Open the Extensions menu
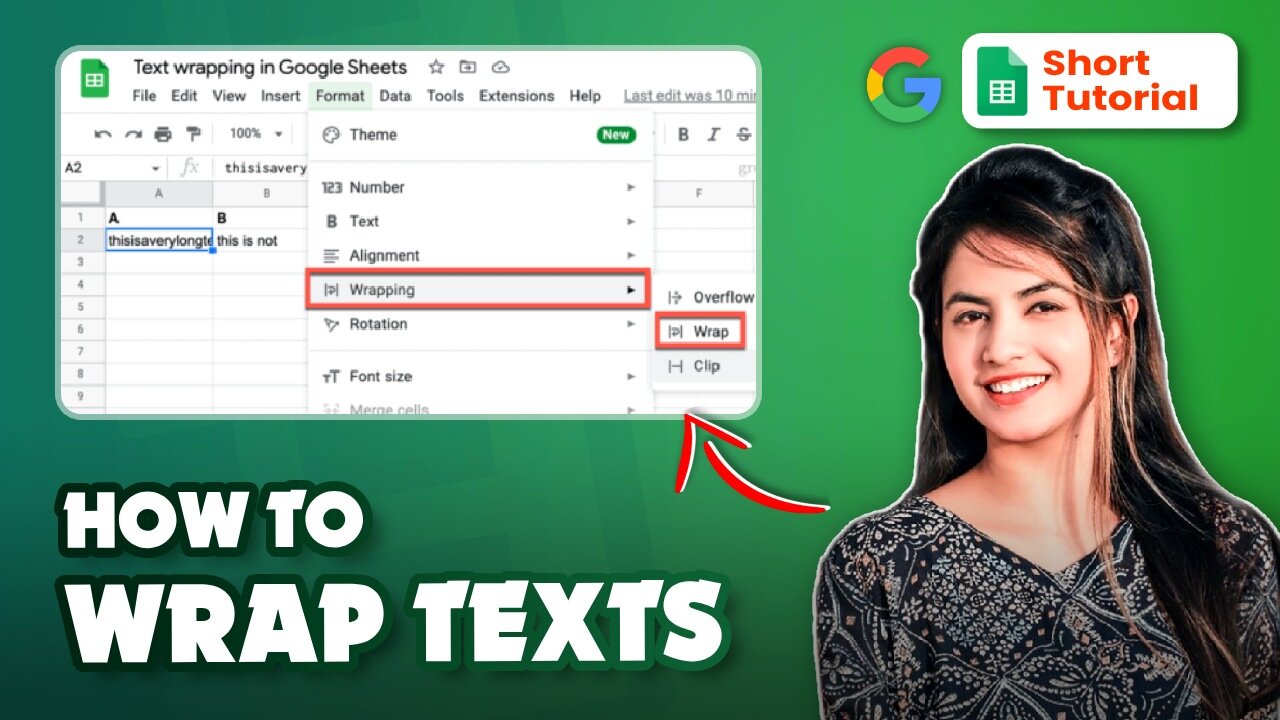Image resolution: width=1280 pixels, height=720 pixels. click(x=516, y=96)
